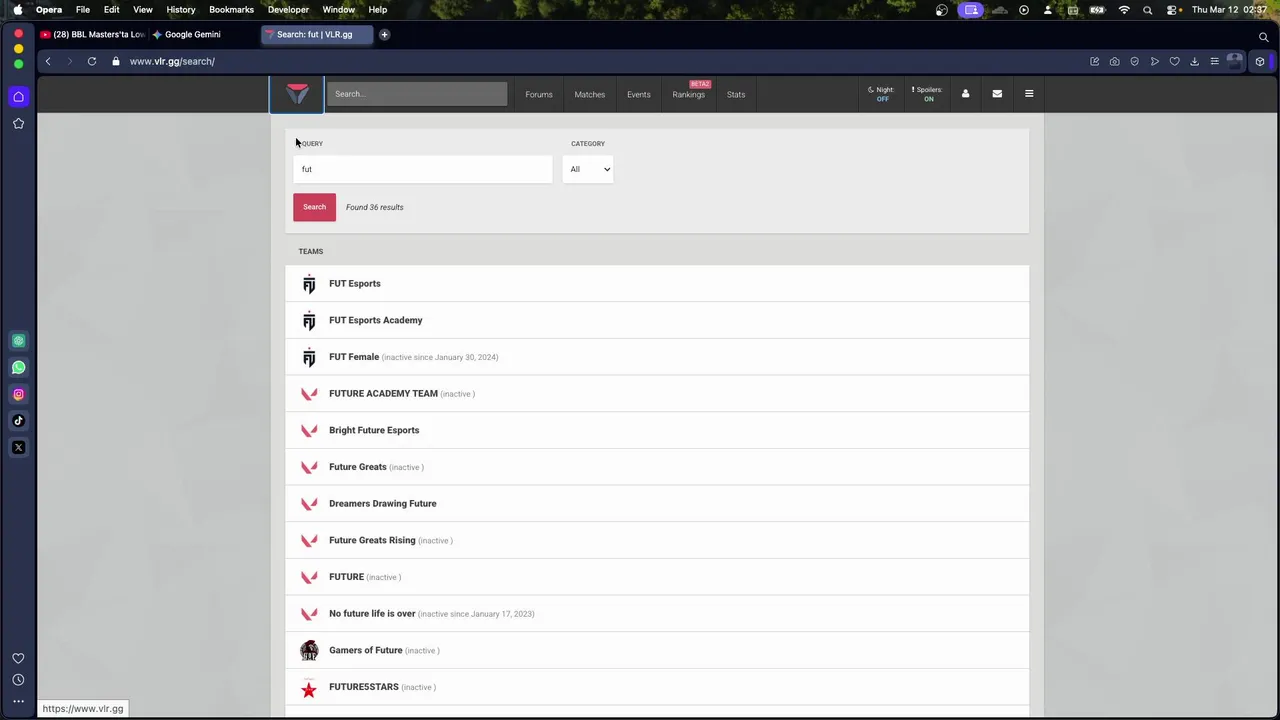Open the heart icon in Opera sidebar bottom

tap(18, 658)
